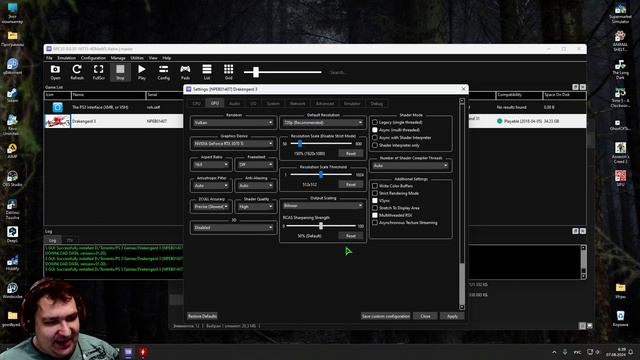Select Legacy (single threaded) shader mode

click(x=397, y=122)
